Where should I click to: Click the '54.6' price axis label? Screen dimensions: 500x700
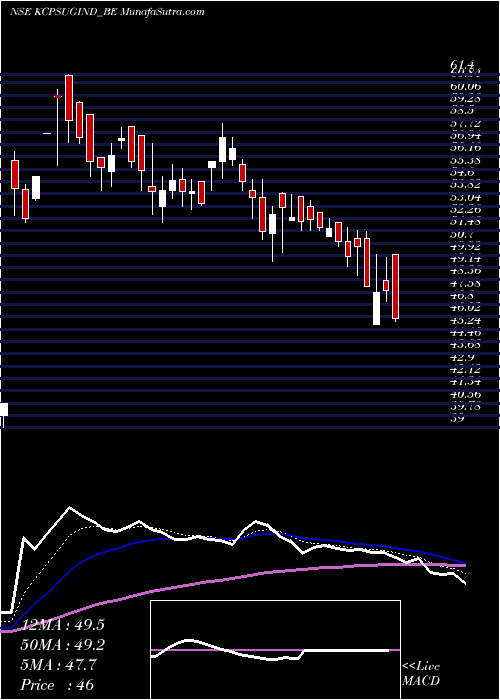point(461,172)
